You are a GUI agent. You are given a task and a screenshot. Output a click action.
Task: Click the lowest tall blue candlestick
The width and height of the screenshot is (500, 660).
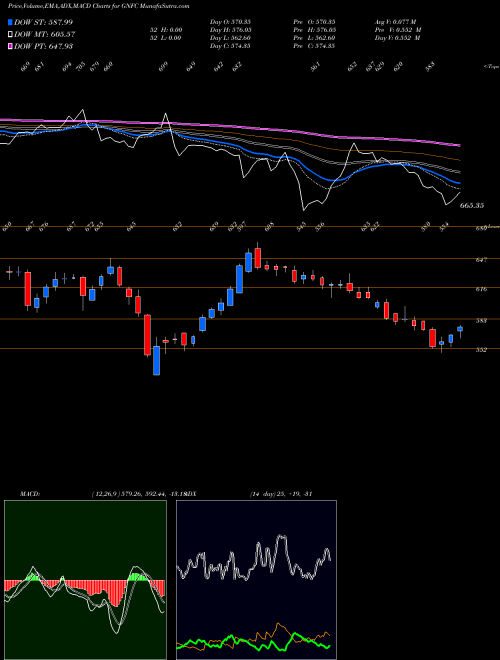click(x=157, y=360)
